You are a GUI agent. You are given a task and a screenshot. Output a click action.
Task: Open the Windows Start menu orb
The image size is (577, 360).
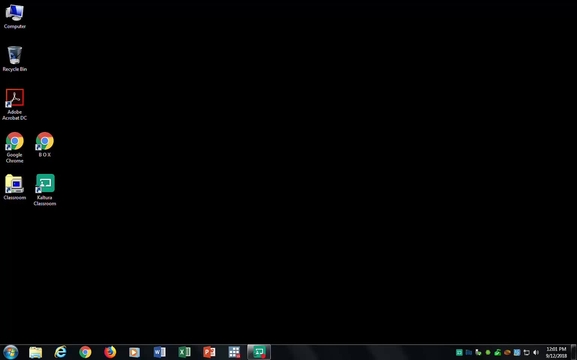click(x=11, y=352)
